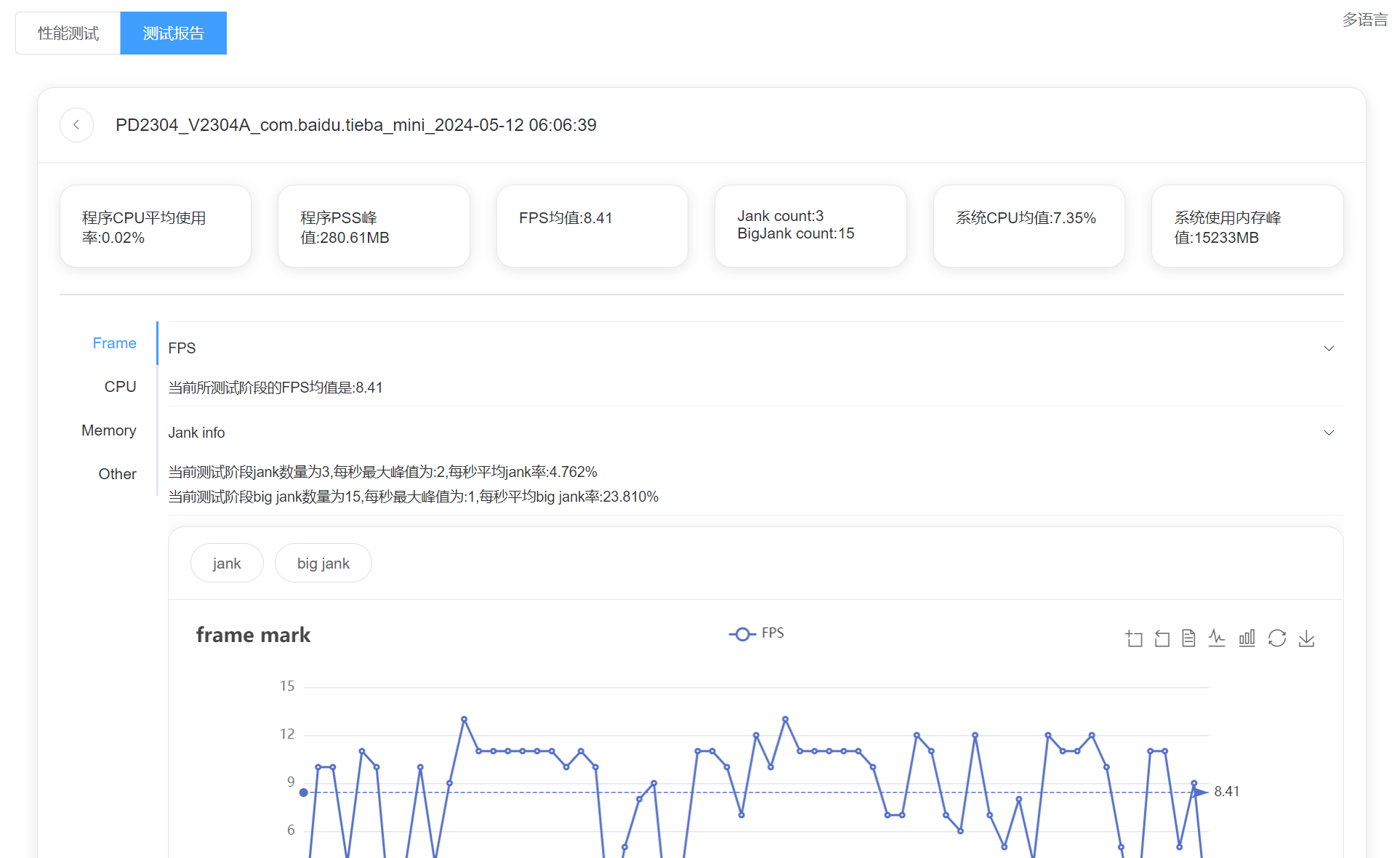Select the CPU side navigation item

click(120, 387)
